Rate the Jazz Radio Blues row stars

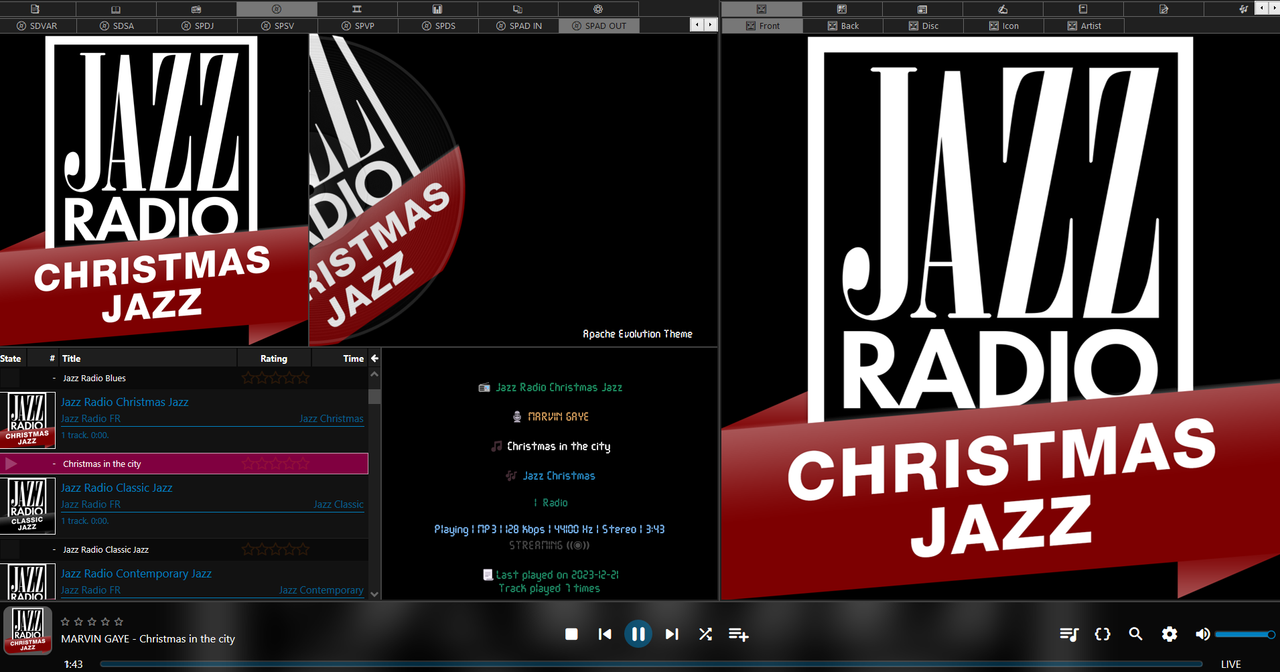(x=275, y=378)
